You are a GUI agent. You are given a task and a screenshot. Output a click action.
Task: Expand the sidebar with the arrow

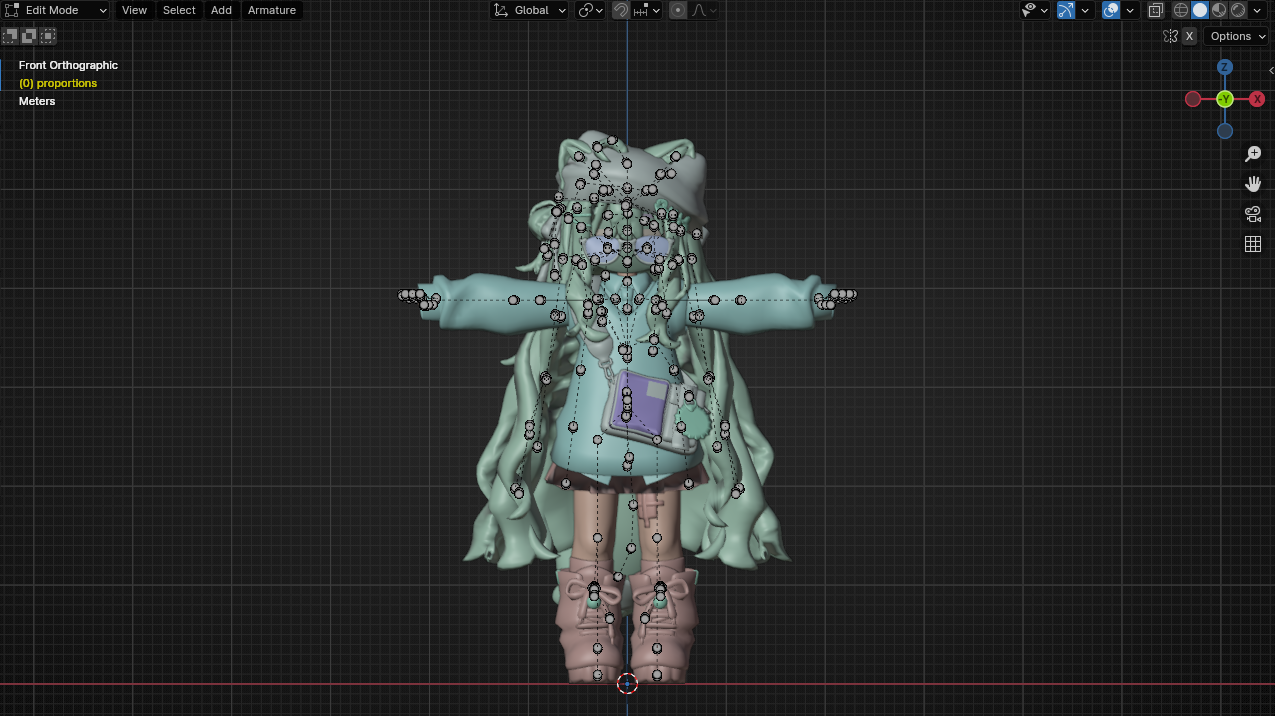pyautogui.click(x=1270, y=70)
